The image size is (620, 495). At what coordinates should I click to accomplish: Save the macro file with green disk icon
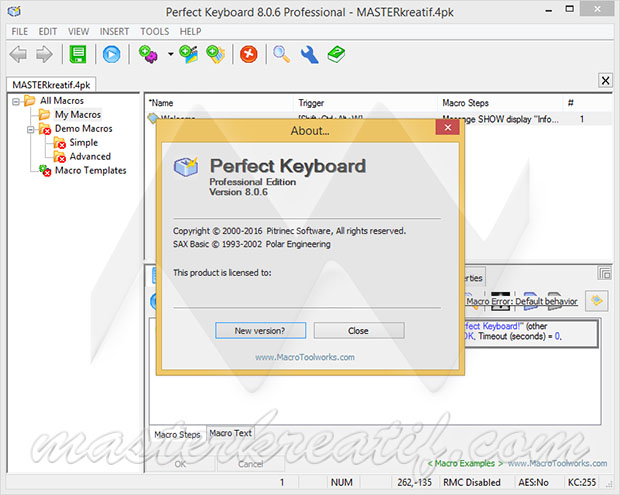tap(78, 54)
